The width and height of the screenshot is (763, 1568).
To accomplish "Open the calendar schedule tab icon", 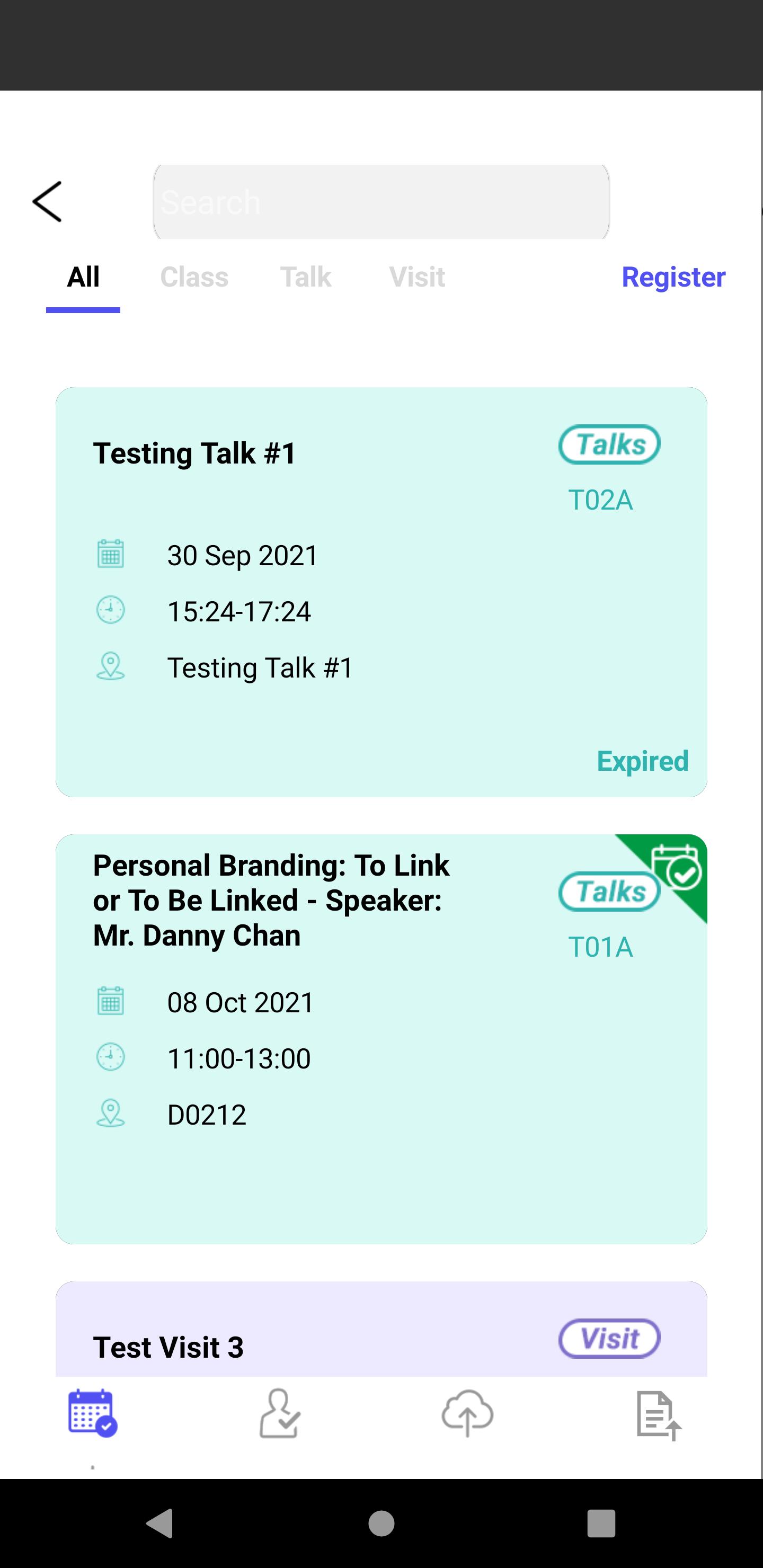I will coord(93,1413).
